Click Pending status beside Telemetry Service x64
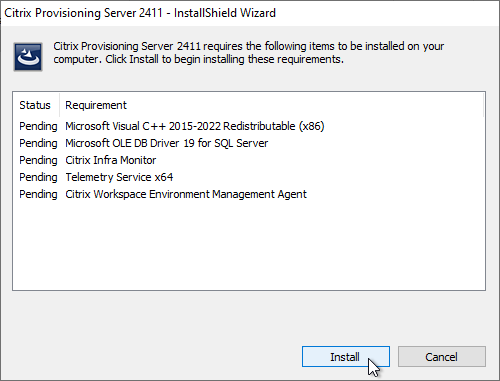Viewport: 500px width, 381px height. click(x=38, y=177)
